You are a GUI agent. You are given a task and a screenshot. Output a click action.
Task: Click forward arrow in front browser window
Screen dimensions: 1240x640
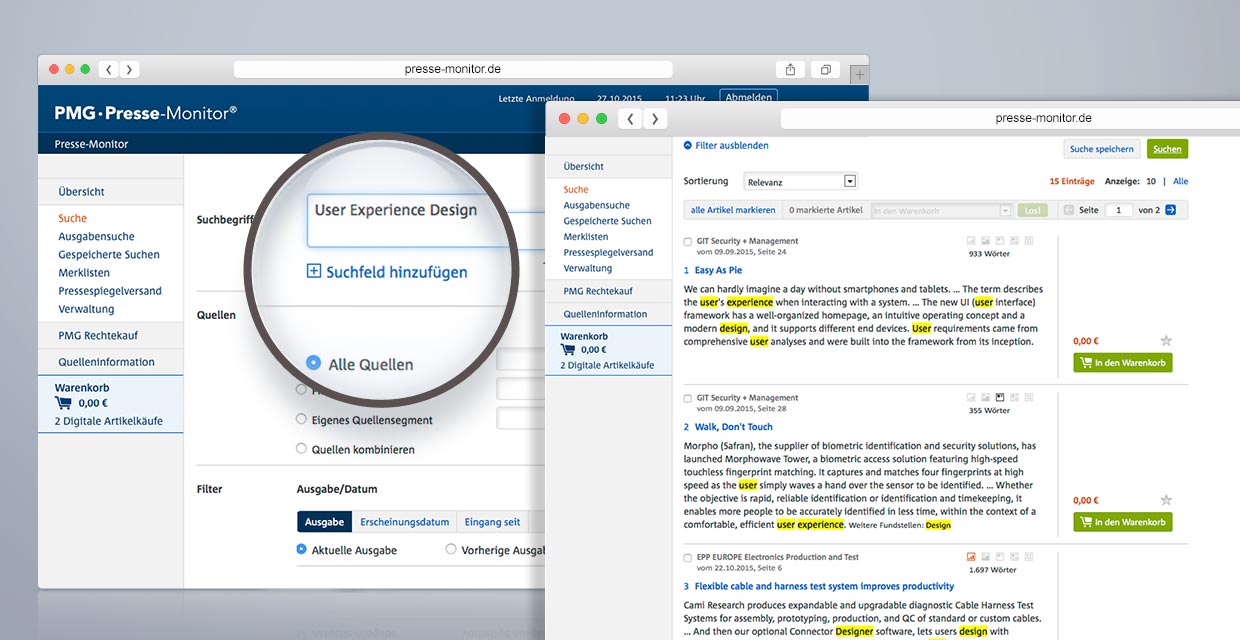pyautogui.click(x=655, y=119)
